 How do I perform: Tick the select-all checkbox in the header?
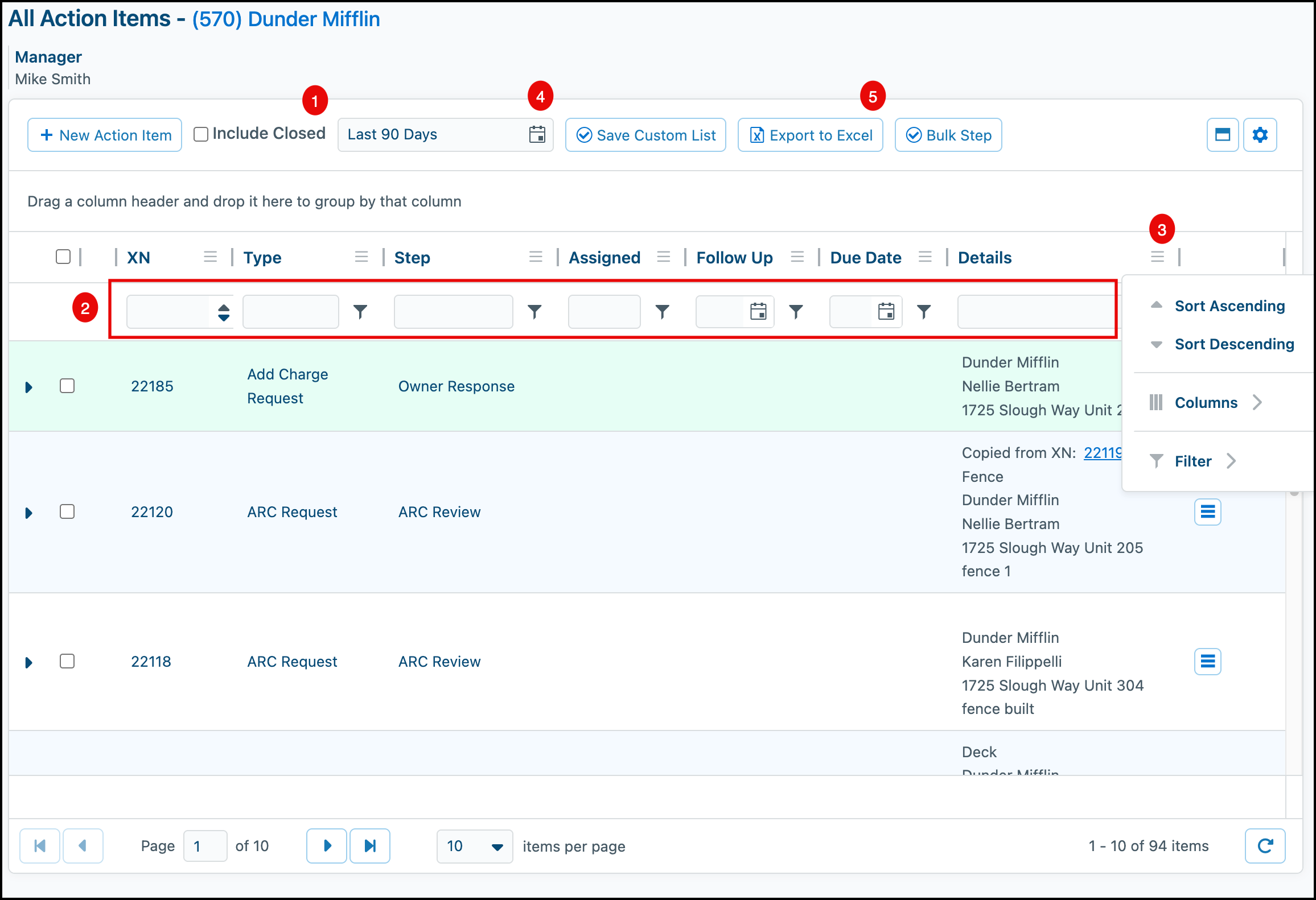point(63,257)
